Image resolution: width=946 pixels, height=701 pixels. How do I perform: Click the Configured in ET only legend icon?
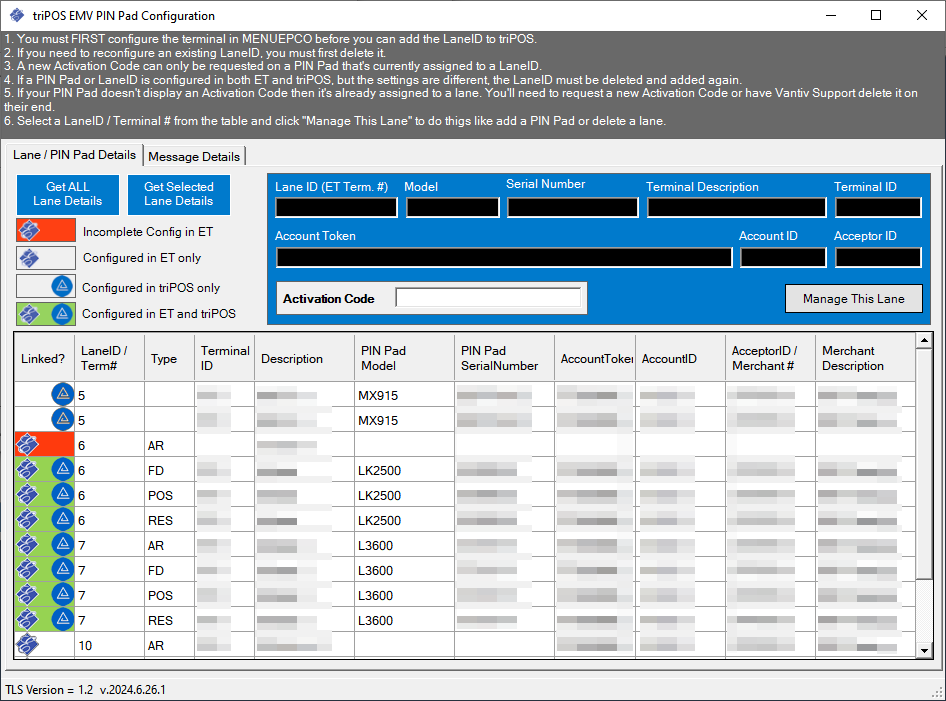point(46,258)
